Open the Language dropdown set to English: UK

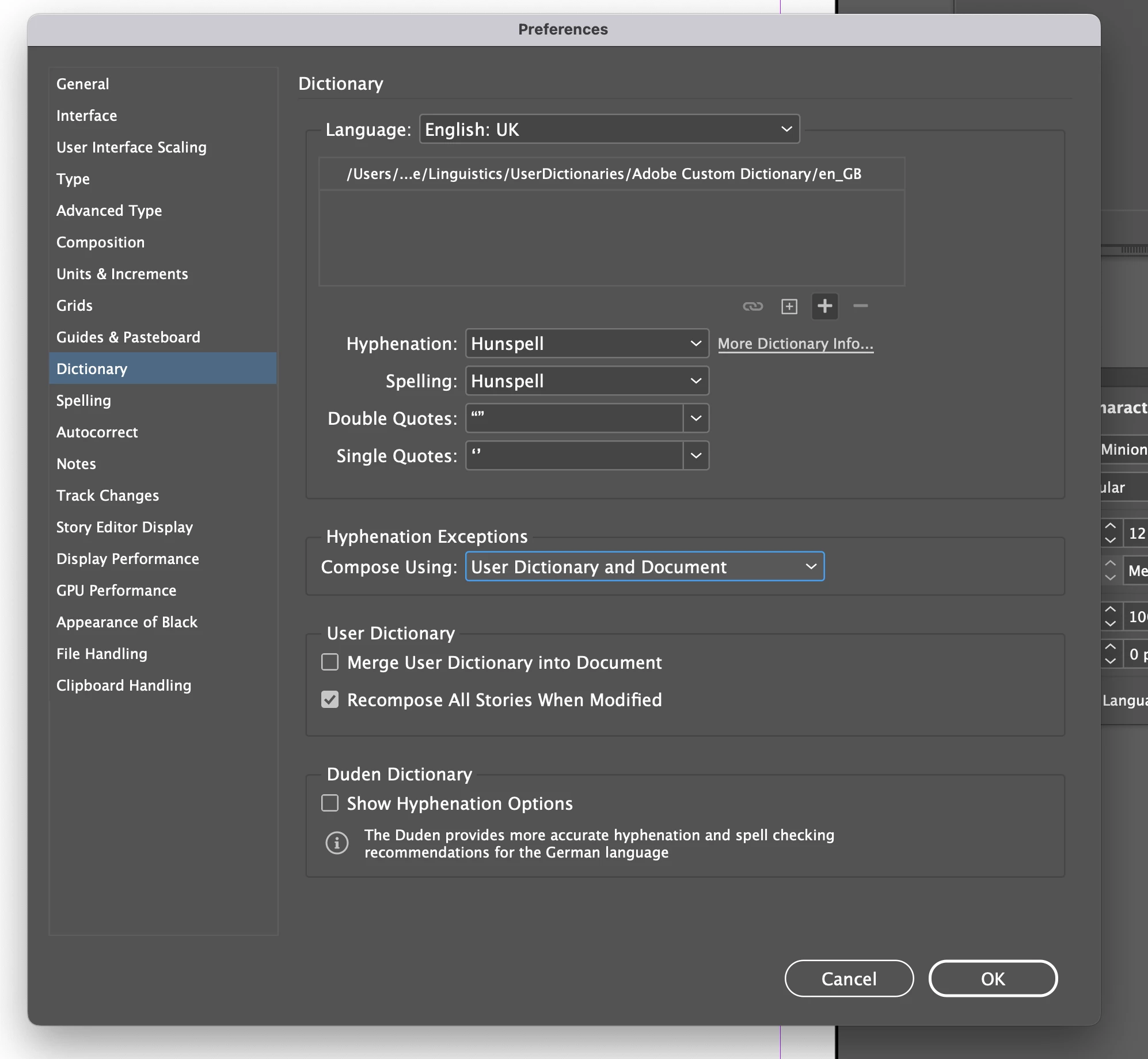[x=609, y=129]
